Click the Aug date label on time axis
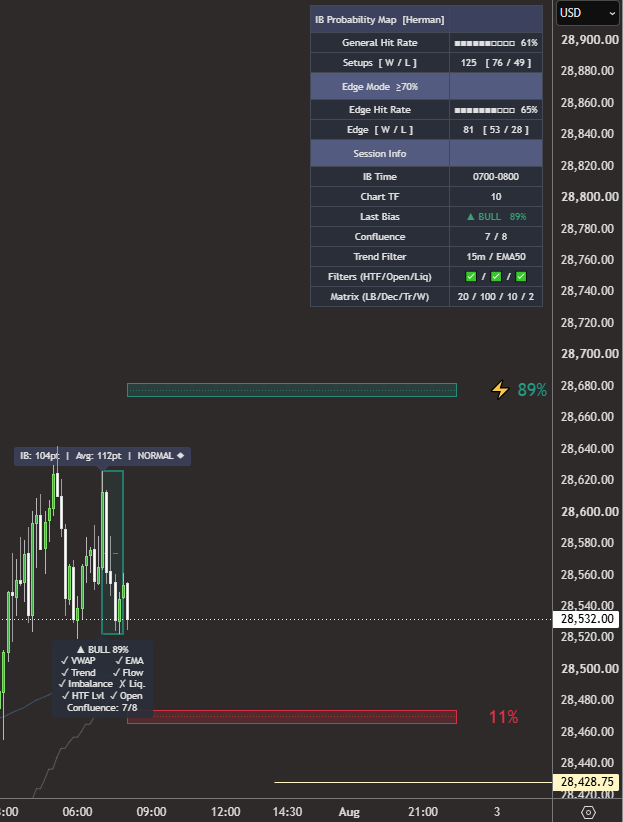The image size is (623, 822). pyautogui.click(x=349, y=812)
